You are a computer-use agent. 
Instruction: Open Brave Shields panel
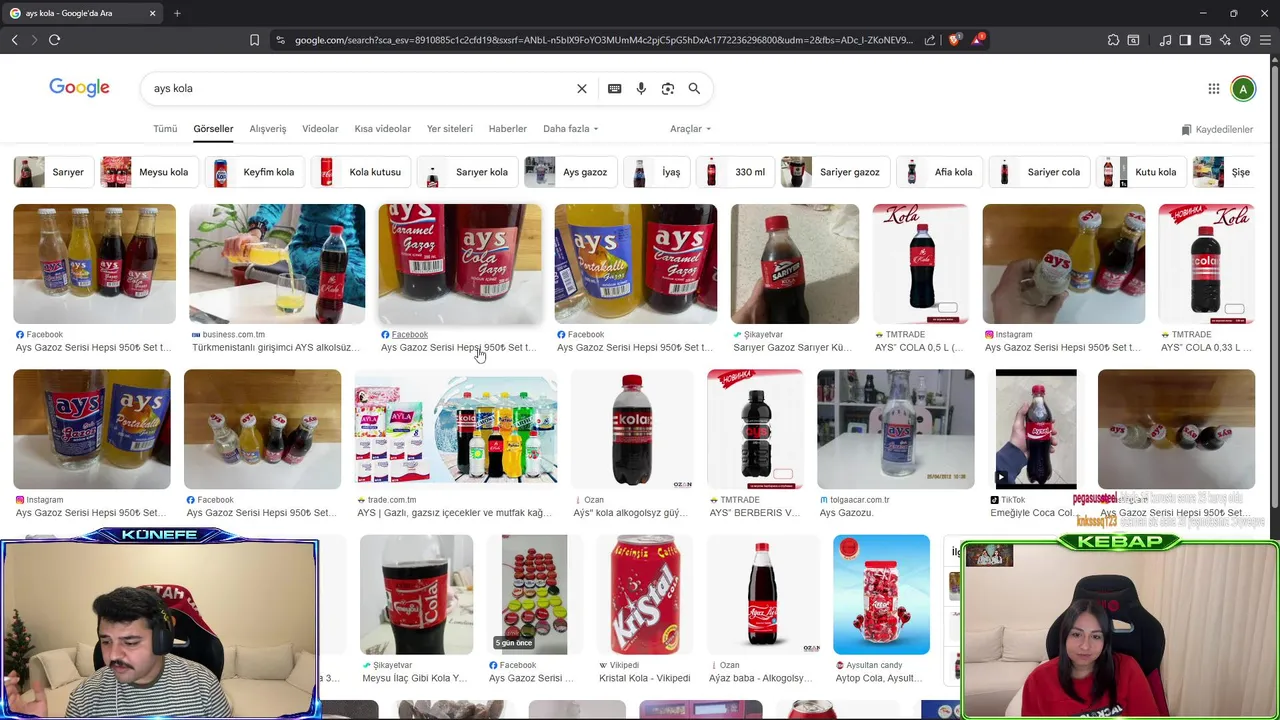tap(954, 40)
